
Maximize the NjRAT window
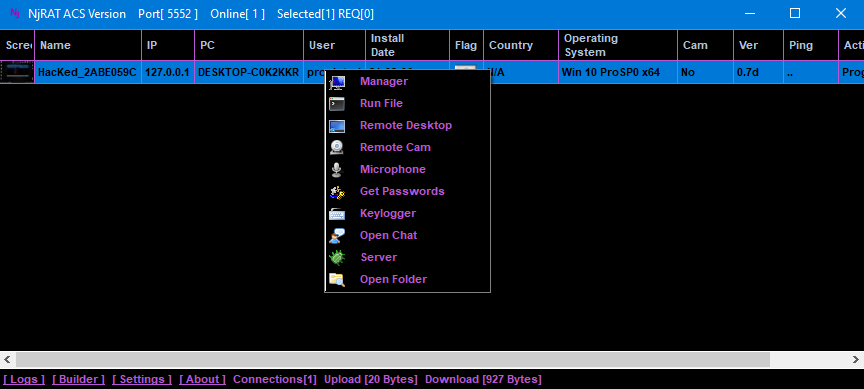click(x=795, y=14)
